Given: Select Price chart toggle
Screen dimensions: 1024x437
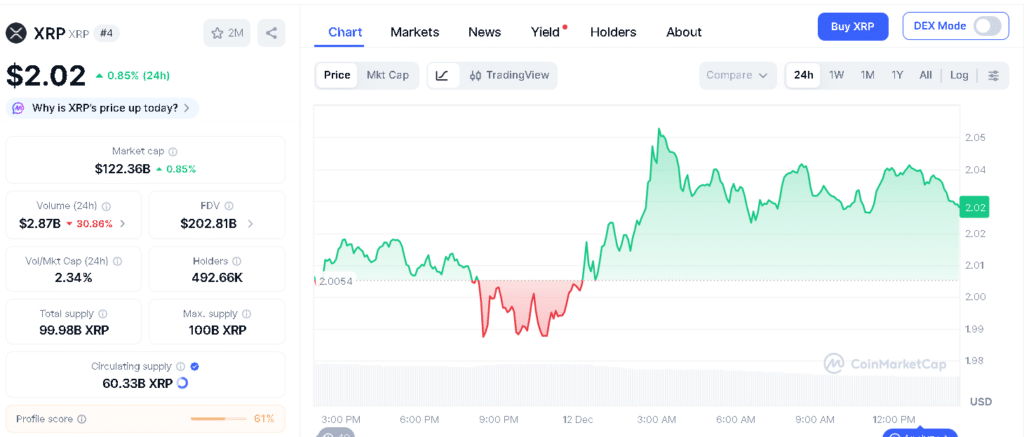Looking at the screenshot, I should click(337, 75).
